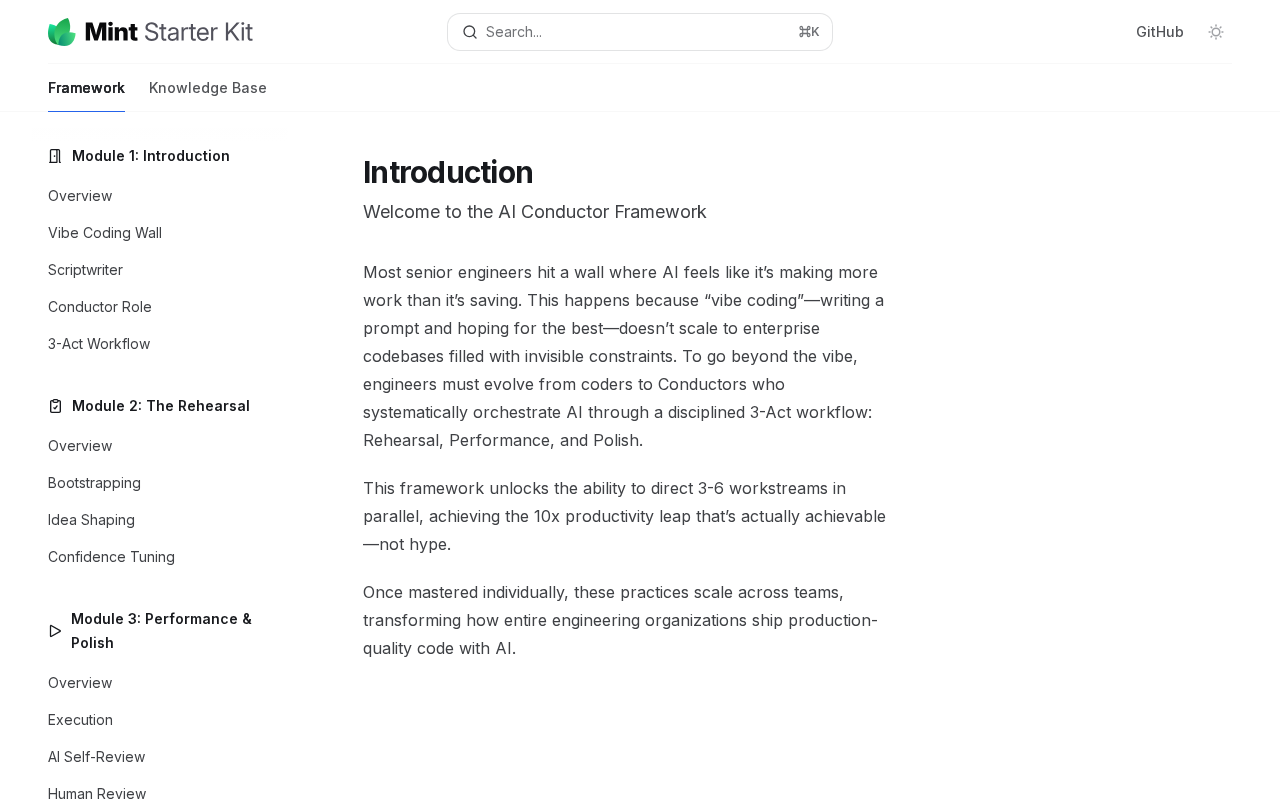Open the Conductor Role page
The height and width of the screenshot is (800, 1280).
100,307
